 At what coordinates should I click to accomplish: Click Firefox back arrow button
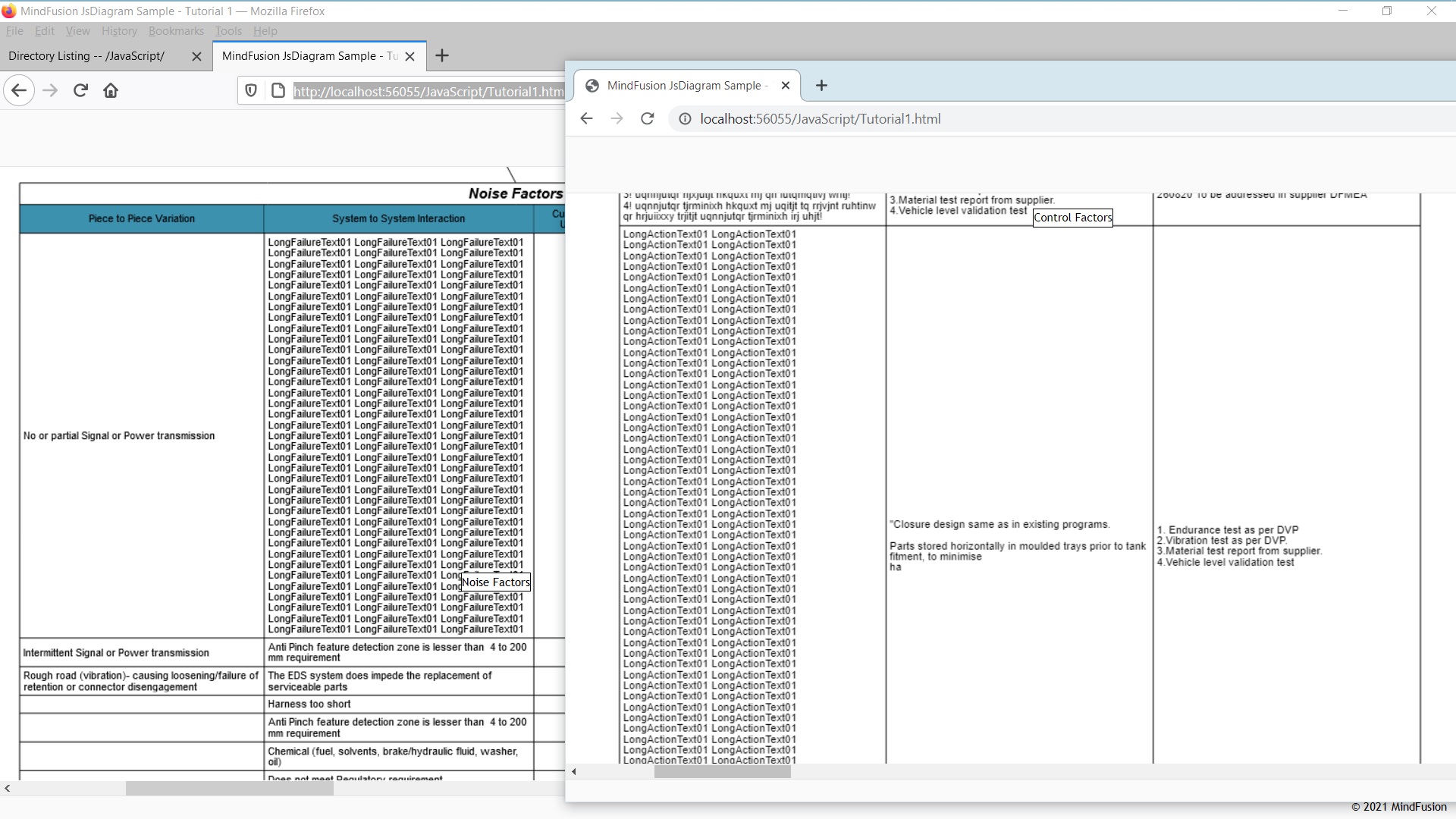point(19,91)
